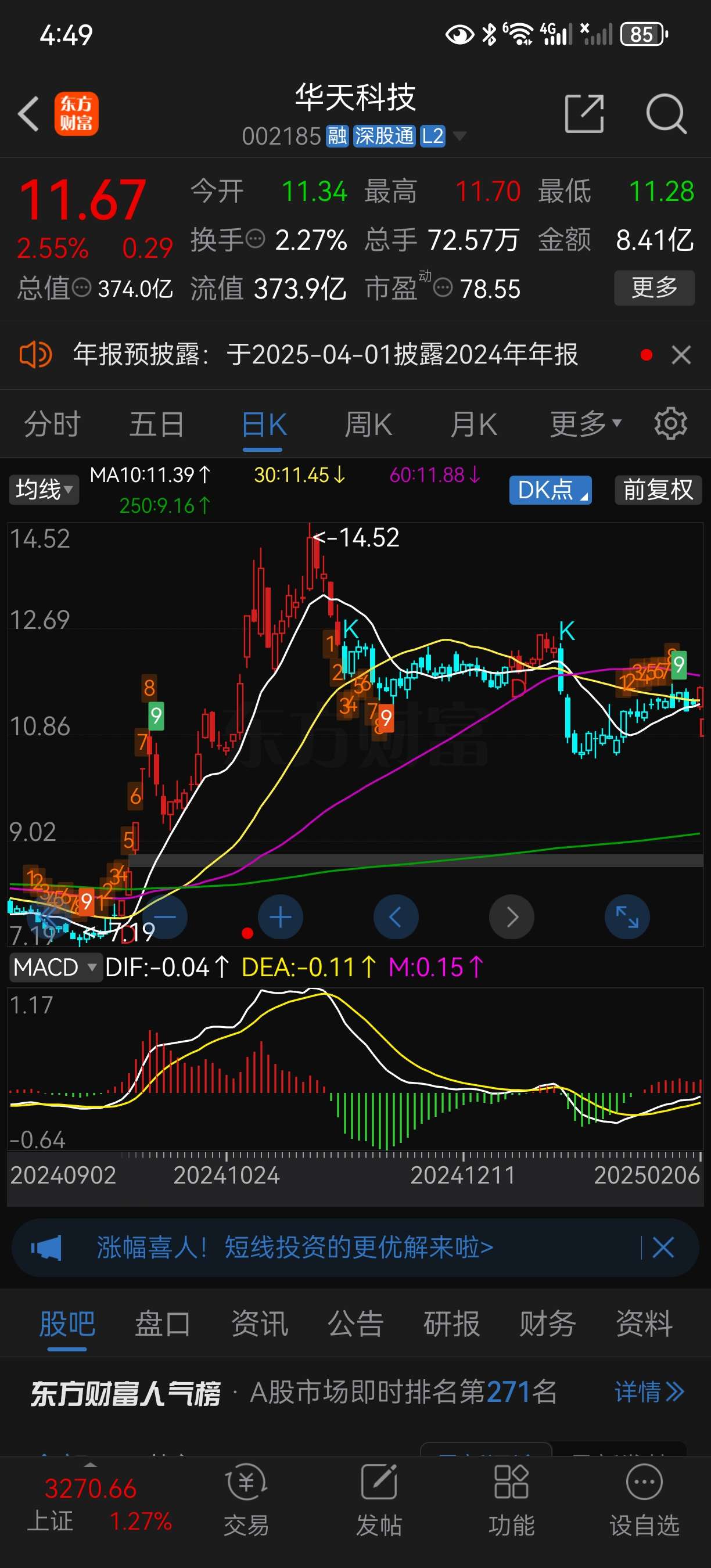
Task: Switch to 分时 chart tab
Action: pyautogui.click(x=52, y=424)
